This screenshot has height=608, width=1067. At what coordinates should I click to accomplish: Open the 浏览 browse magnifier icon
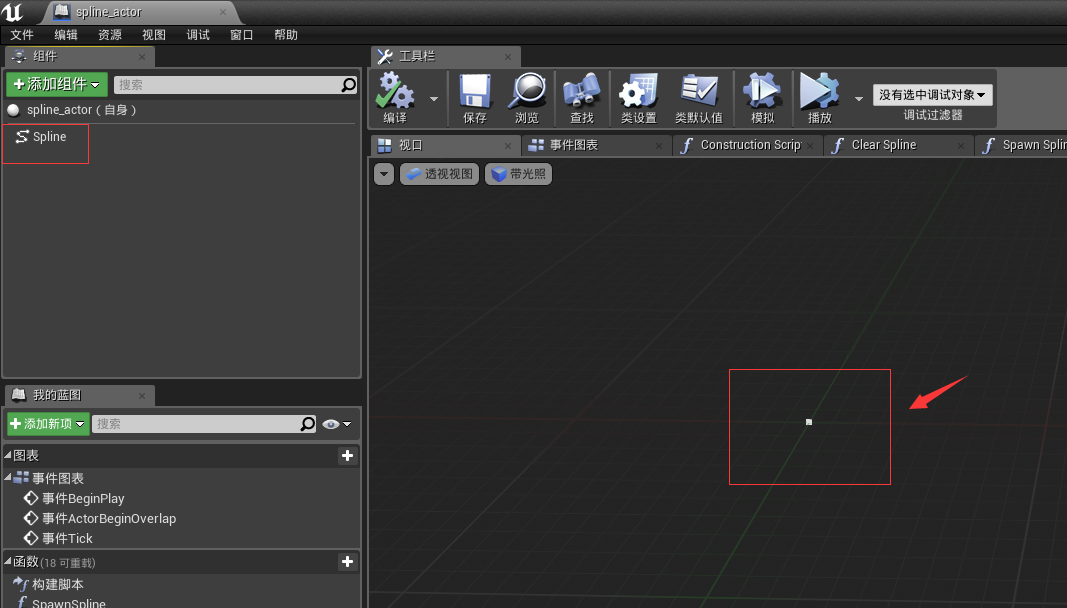coord(527,98)
